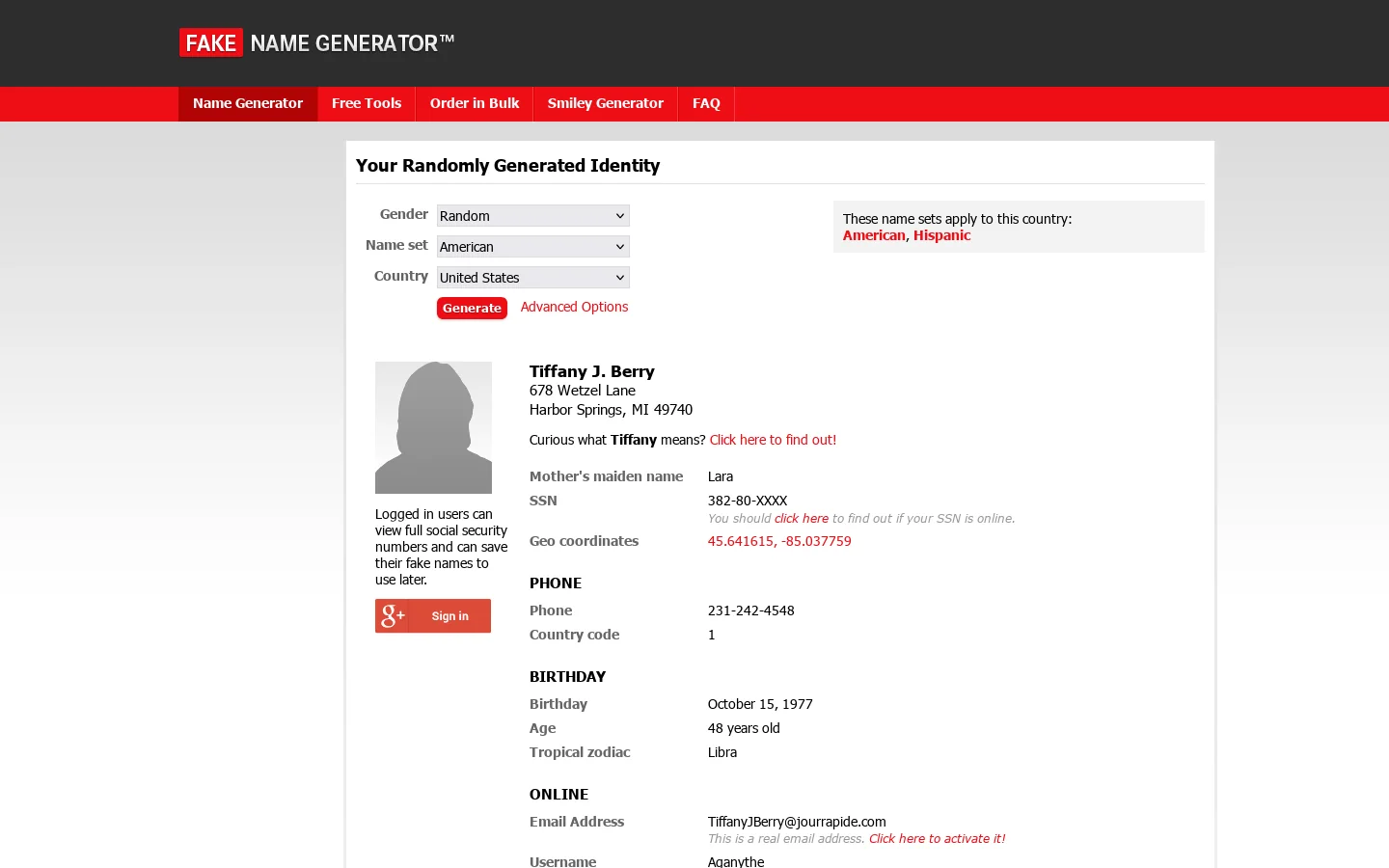
Task: Click 'Click here to find out!' link
Action: (x=773, y=440)
